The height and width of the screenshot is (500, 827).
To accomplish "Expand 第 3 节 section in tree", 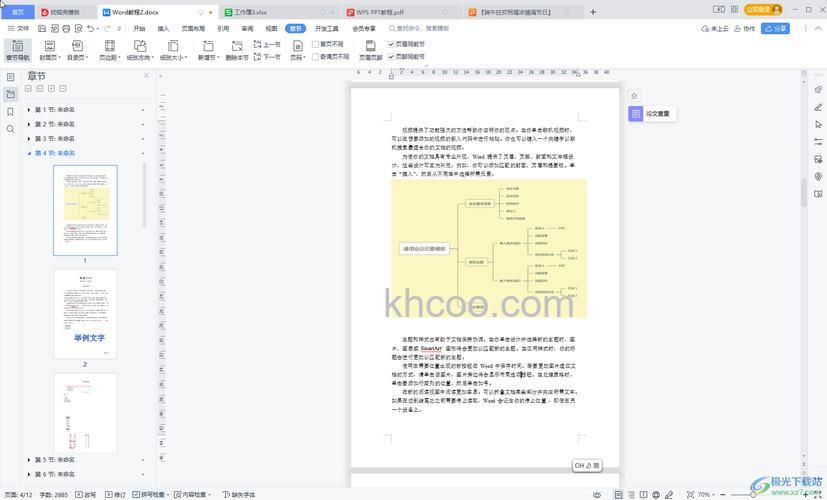I will (x=29, y=138).
